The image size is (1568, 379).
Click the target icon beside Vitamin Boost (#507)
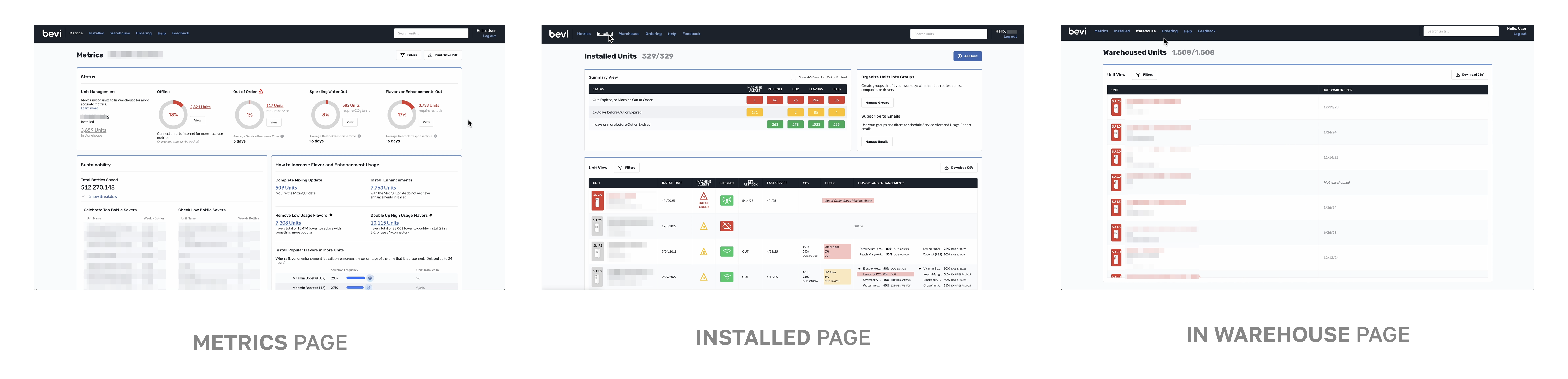pyautogui.click(x=370, y=278)
